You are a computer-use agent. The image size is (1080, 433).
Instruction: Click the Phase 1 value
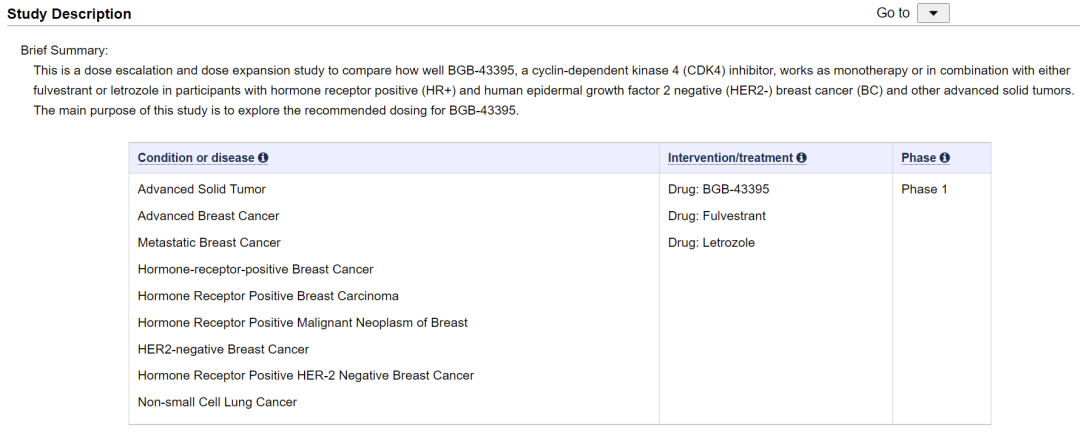click(924, 189)
